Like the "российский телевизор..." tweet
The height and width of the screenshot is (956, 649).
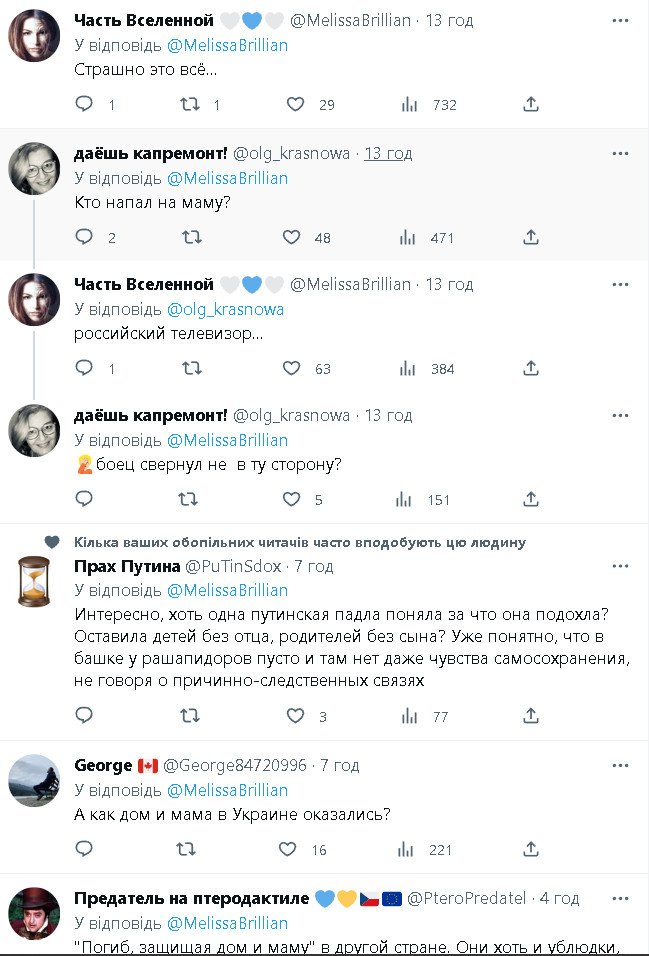(292, 369)
